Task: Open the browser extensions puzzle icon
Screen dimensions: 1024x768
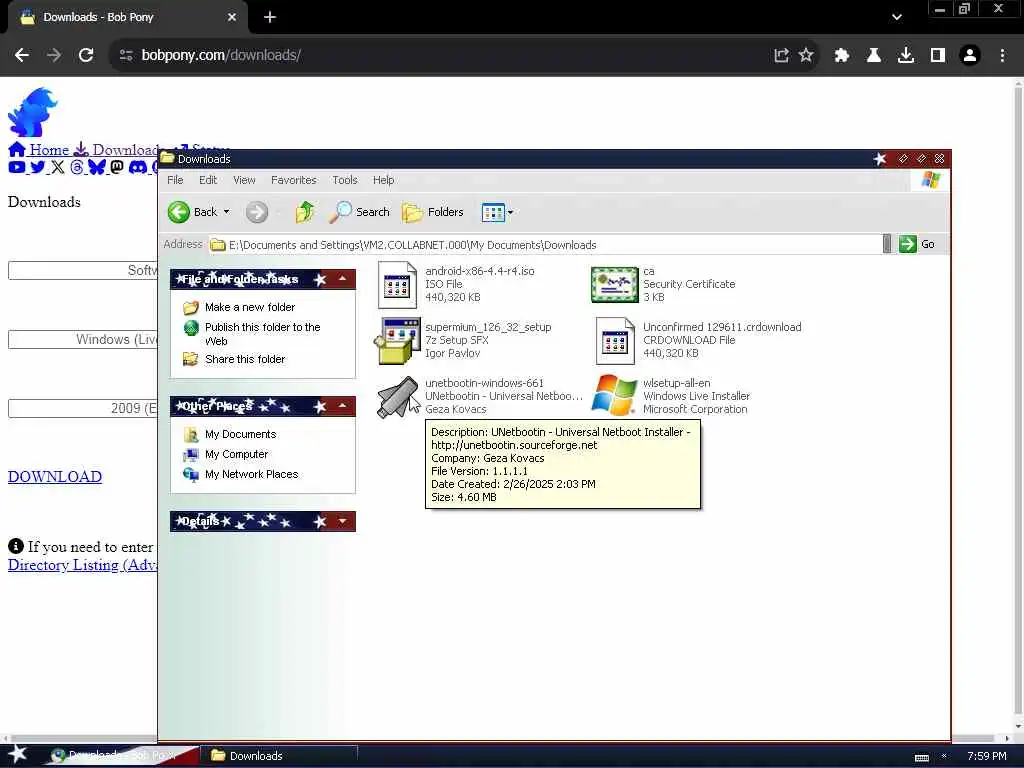Action: pyautogui.click(x=842, y=55)
